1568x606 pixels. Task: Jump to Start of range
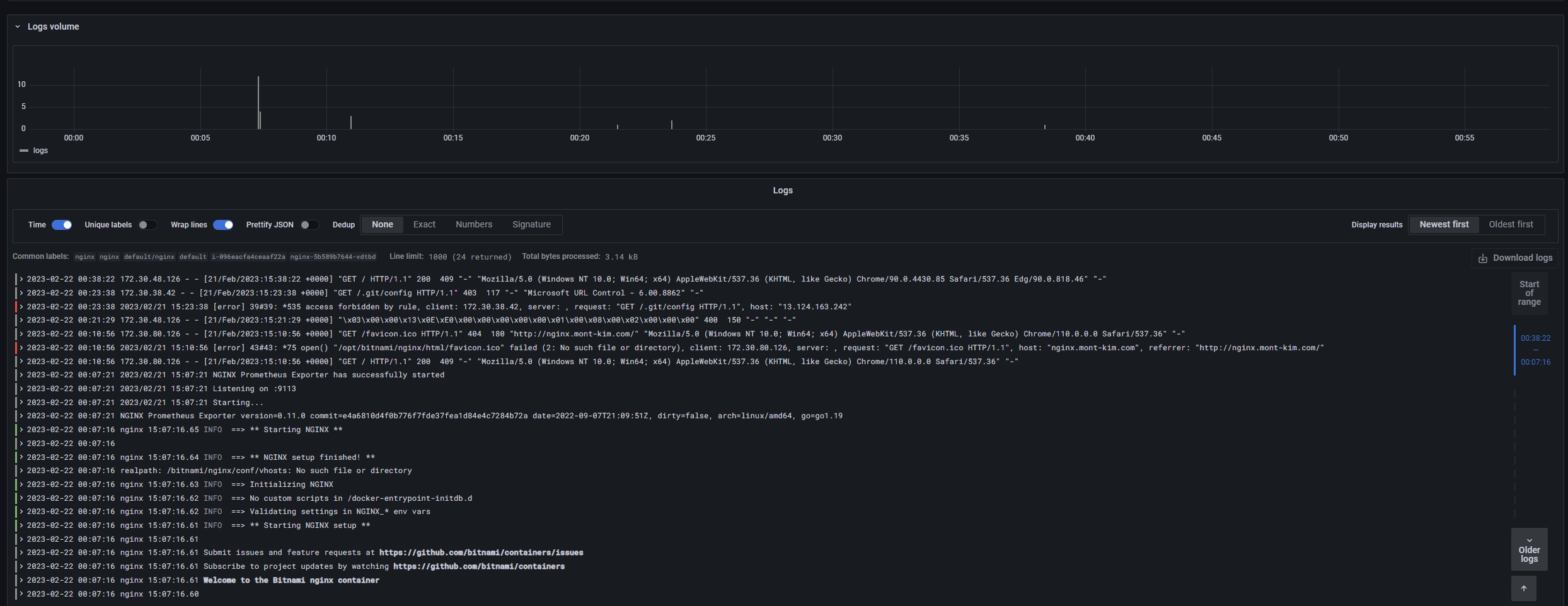1529,293
